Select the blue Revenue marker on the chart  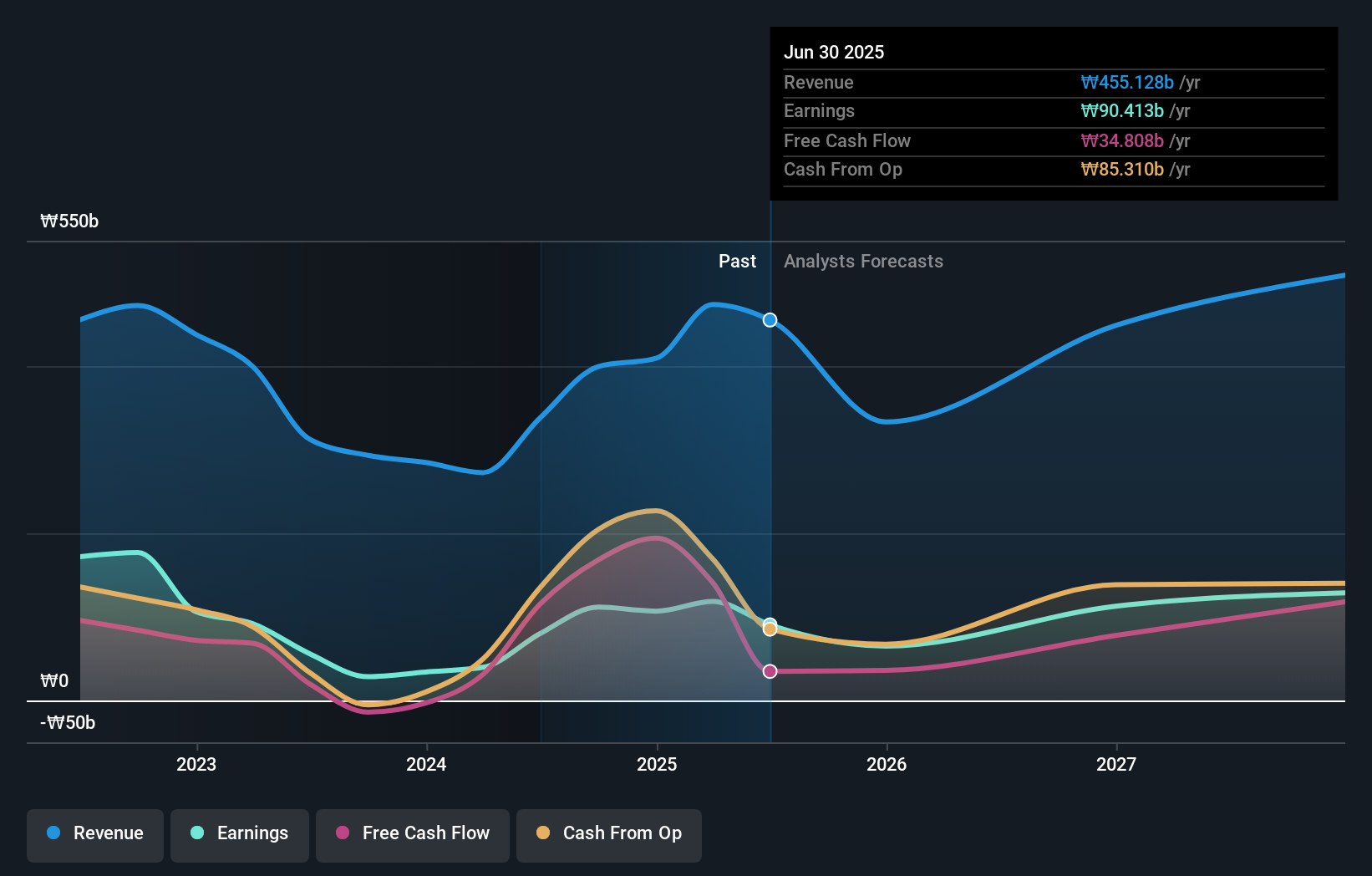pos(769,319)
